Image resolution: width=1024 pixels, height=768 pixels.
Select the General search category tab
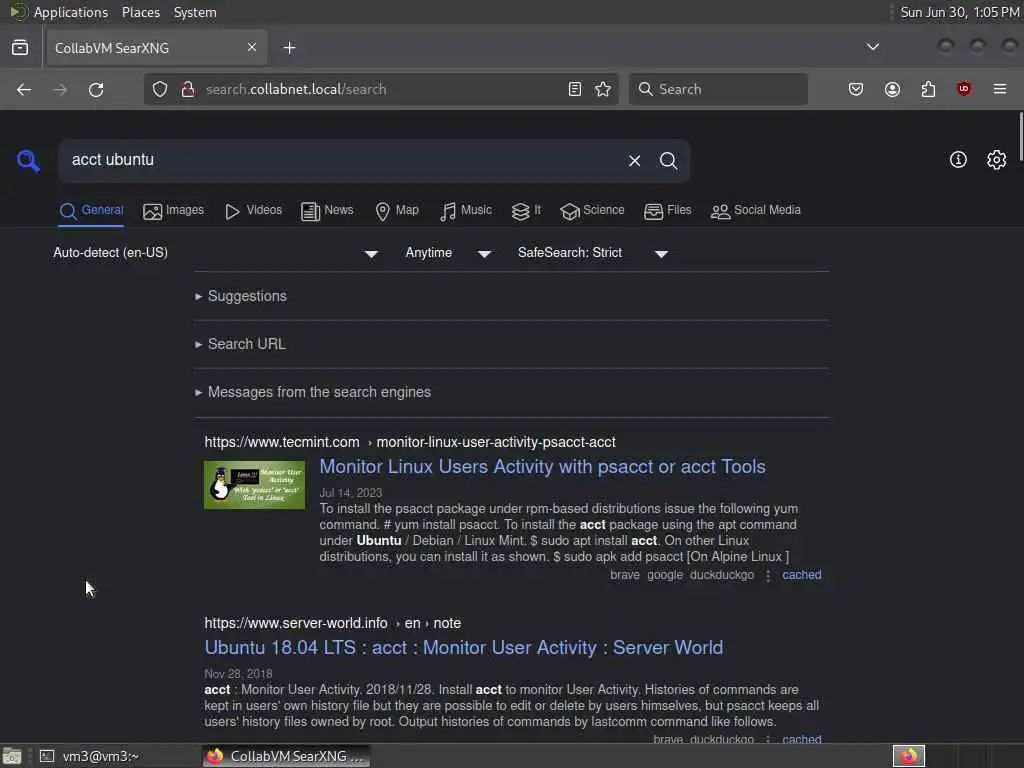[91, 210]
